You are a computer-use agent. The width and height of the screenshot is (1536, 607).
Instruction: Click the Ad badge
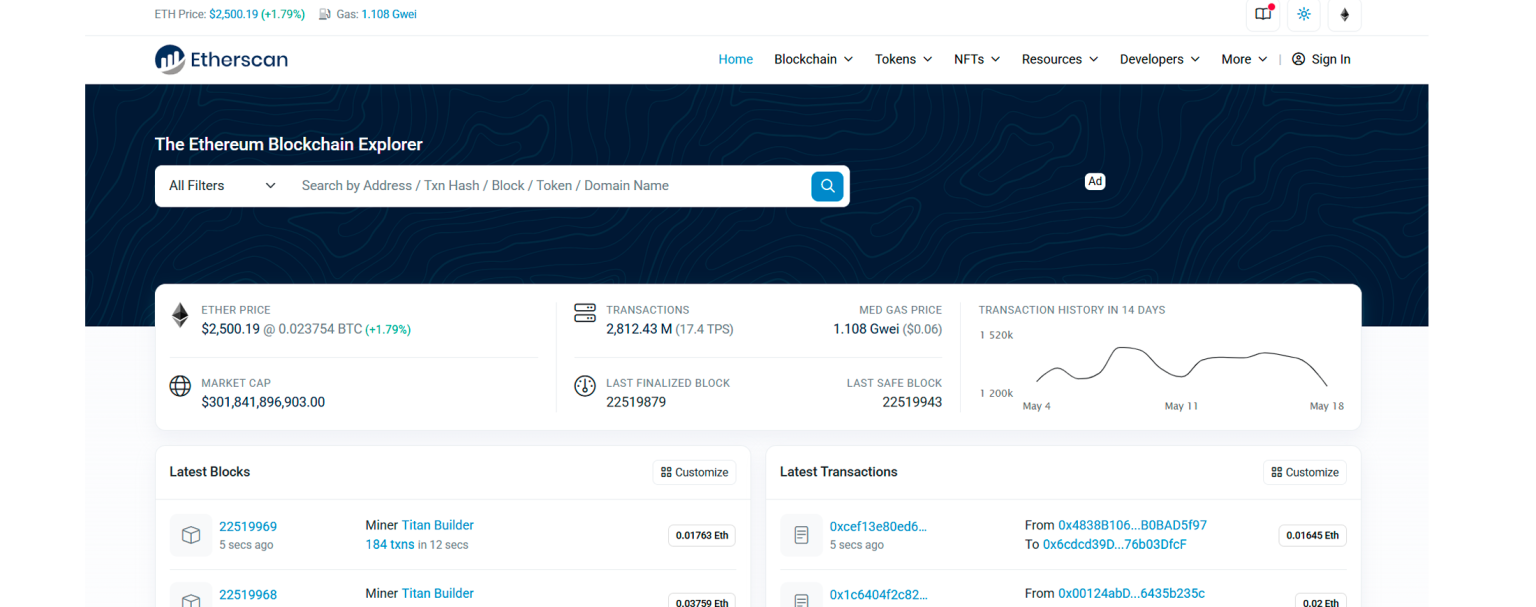[1095, 181]
